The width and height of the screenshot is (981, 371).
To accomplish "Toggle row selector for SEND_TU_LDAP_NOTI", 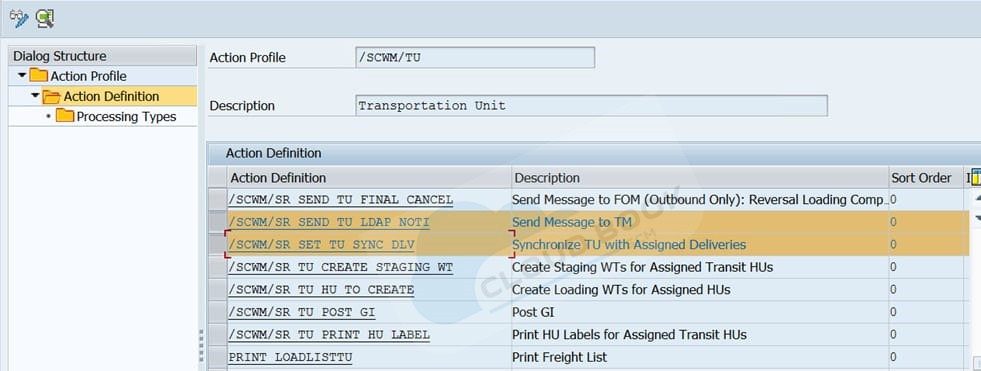I will (x=217, y=222).
